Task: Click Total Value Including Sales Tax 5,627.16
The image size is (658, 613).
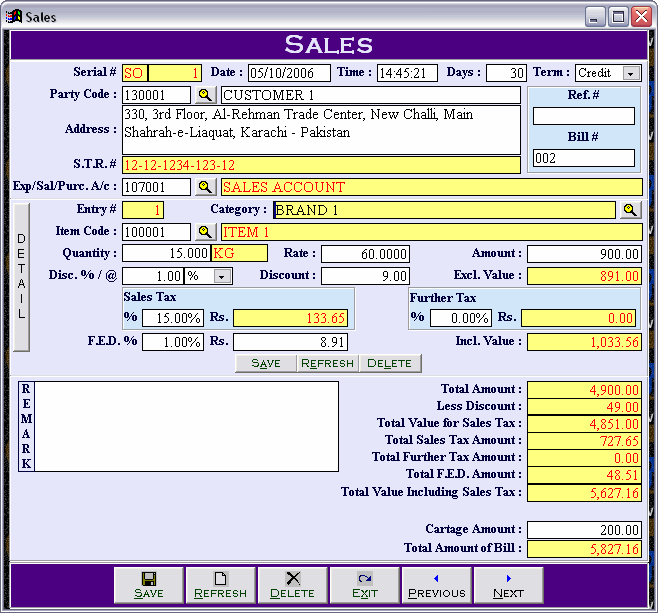Action: pos(584,493)
